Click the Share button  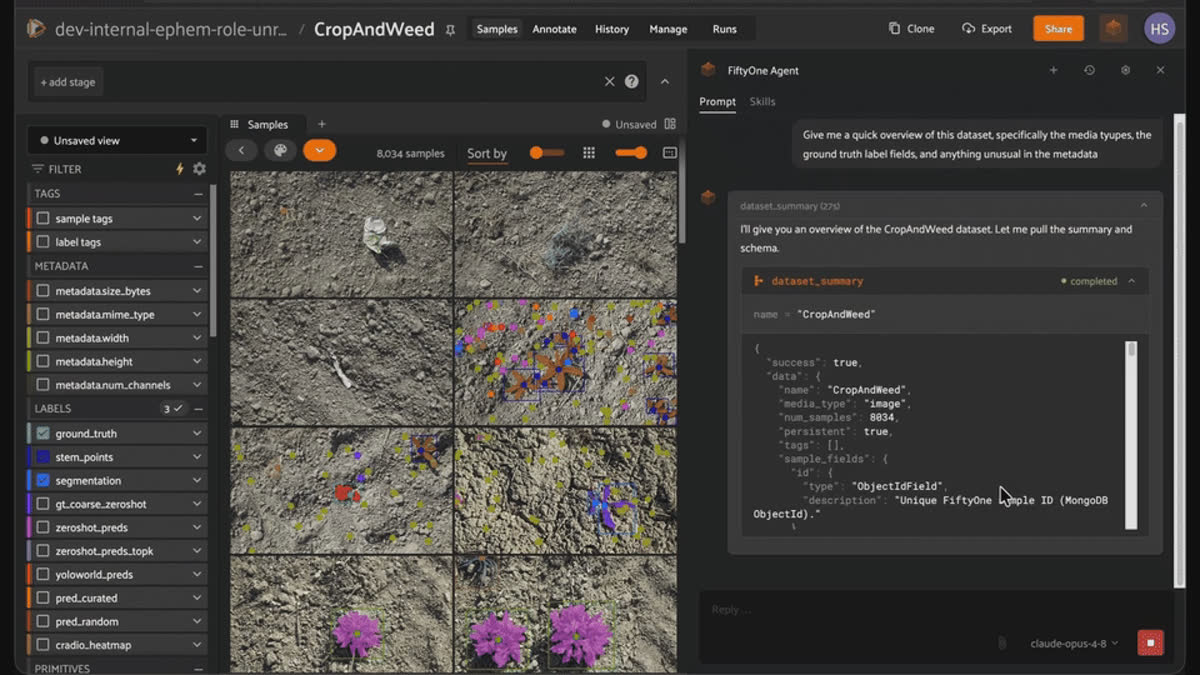coord(1058,29)
